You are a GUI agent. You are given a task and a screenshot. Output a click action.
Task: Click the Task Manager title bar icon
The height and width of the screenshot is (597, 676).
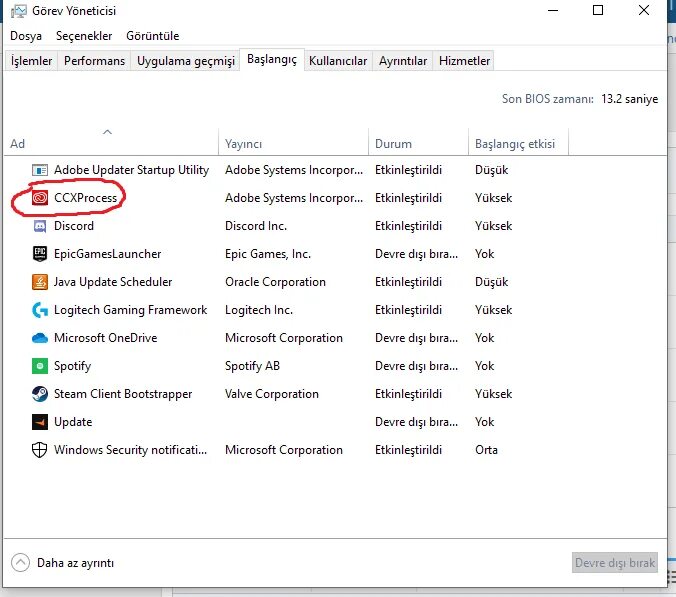(x=19, y=11)
